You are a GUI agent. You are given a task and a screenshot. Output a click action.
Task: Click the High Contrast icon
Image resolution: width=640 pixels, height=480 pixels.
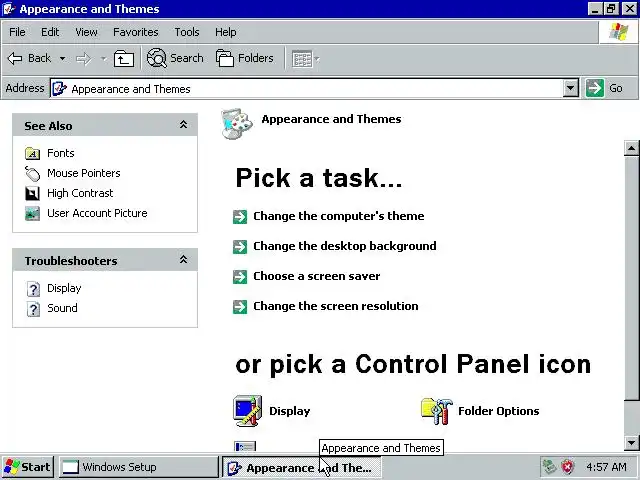[32, 193]
